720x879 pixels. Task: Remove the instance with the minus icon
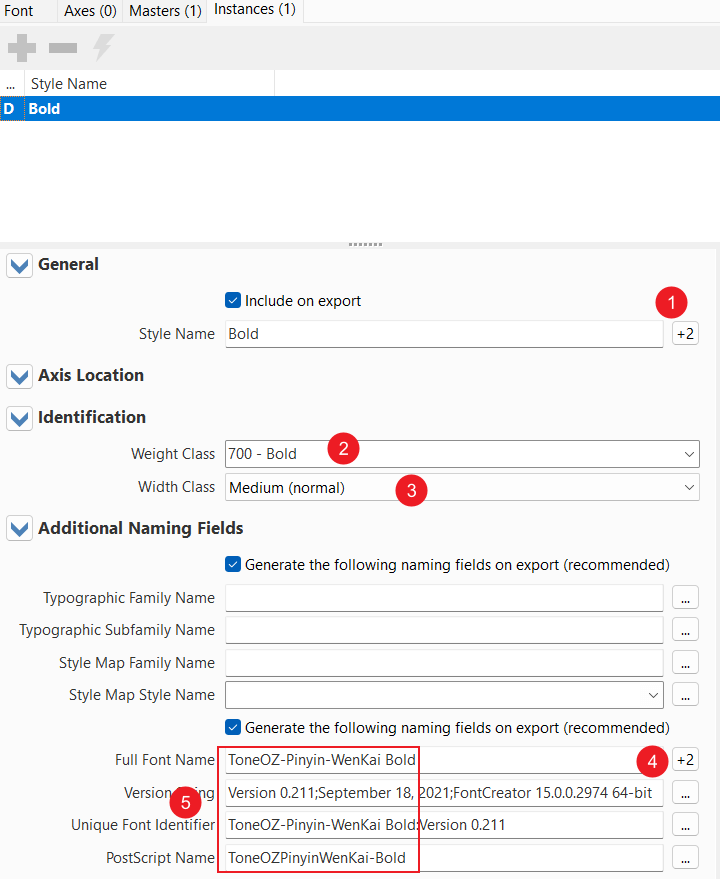tap(63, 48)
